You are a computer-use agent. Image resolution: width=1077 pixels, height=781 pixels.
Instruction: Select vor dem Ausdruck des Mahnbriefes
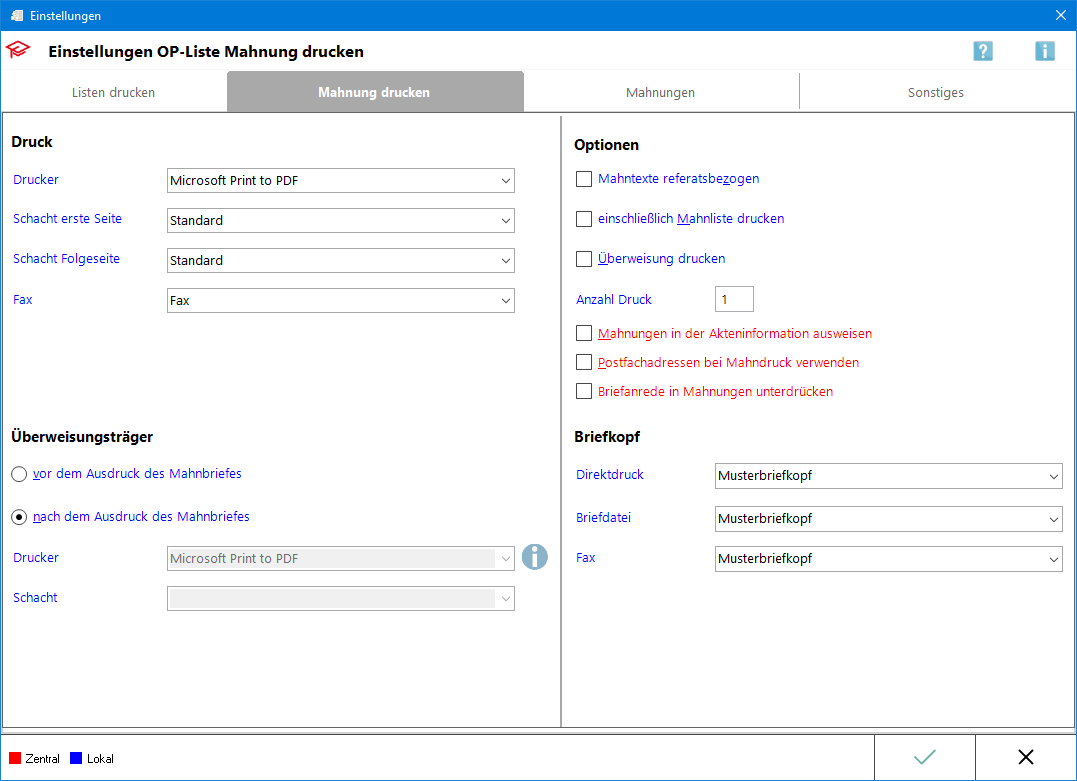coord(20,474)
